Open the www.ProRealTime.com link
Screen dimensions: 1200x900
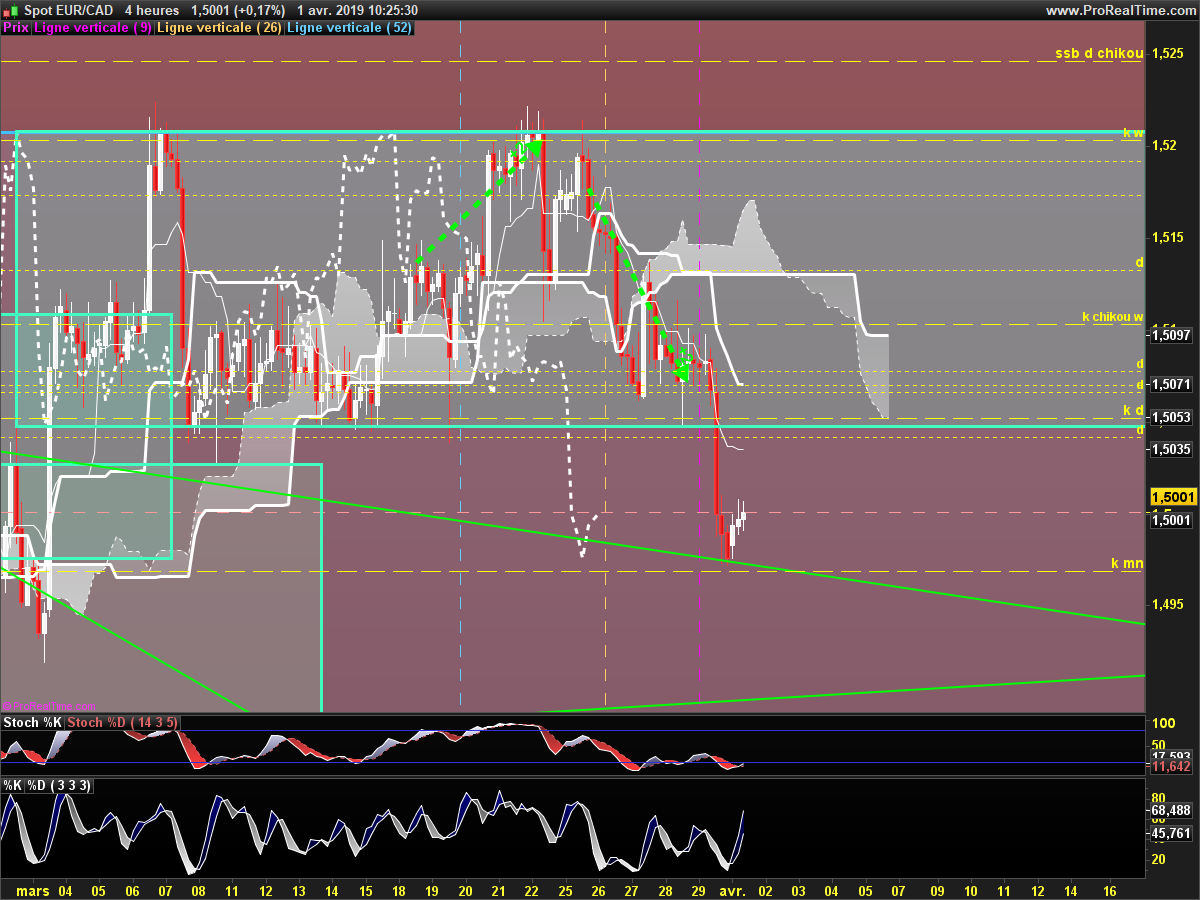tap(1121, 10)
